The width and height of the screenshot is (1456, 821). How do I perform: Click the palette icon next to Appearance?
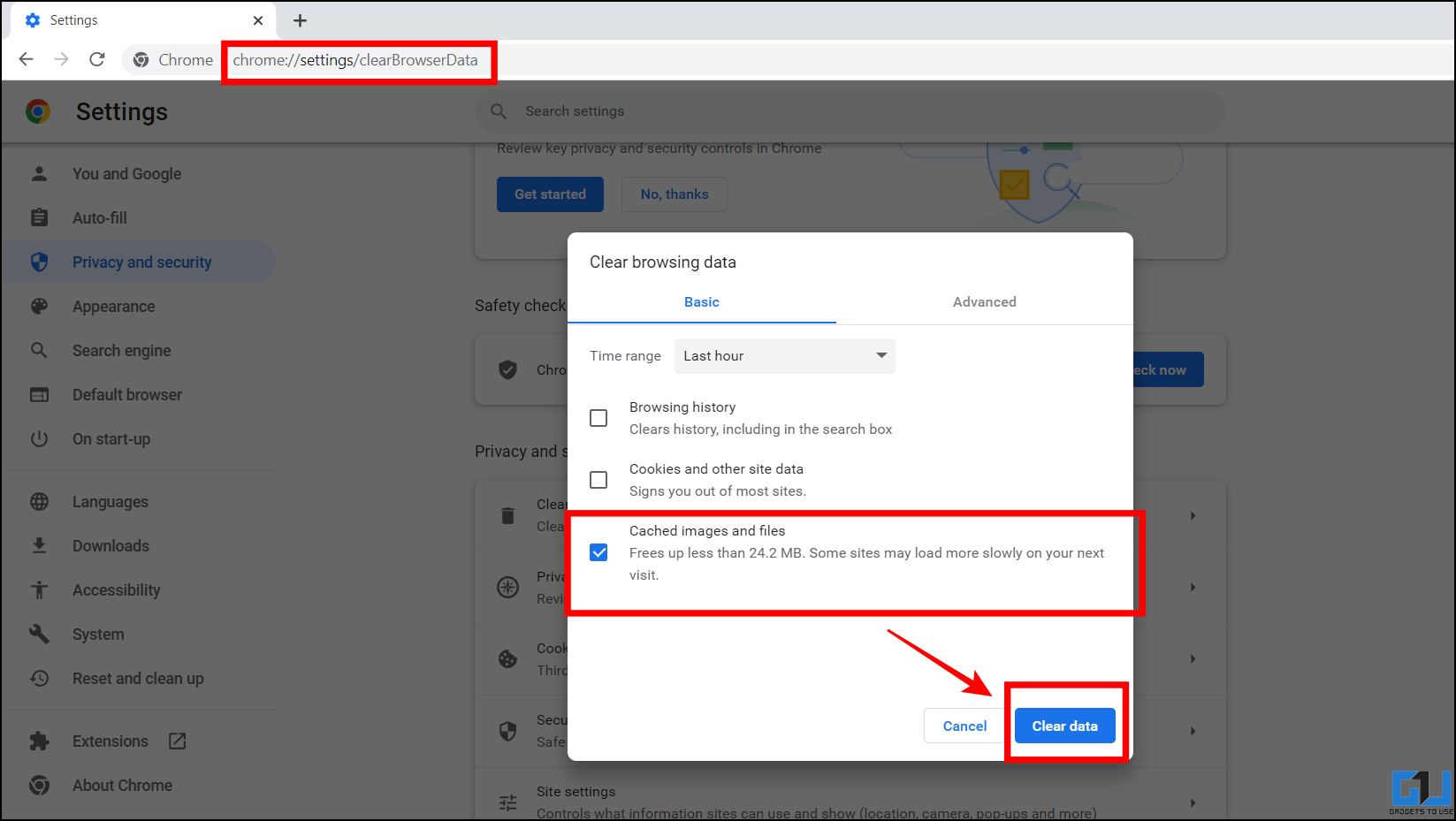click(x=39, y=306)
